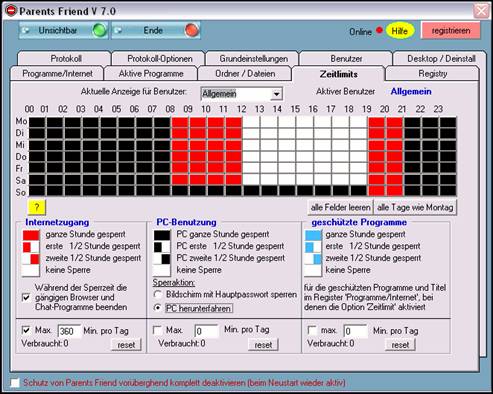The height and width of the screenshot is (394, 493).
Task: Click alle Tage wie Montag button
Action: pyautogui.click(x=415, y=207)
